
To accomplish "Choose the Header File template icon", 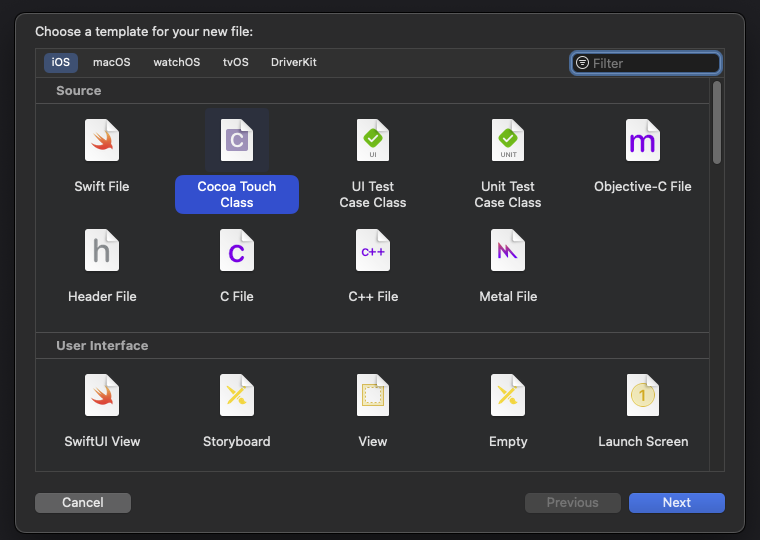I will point(102,250).
